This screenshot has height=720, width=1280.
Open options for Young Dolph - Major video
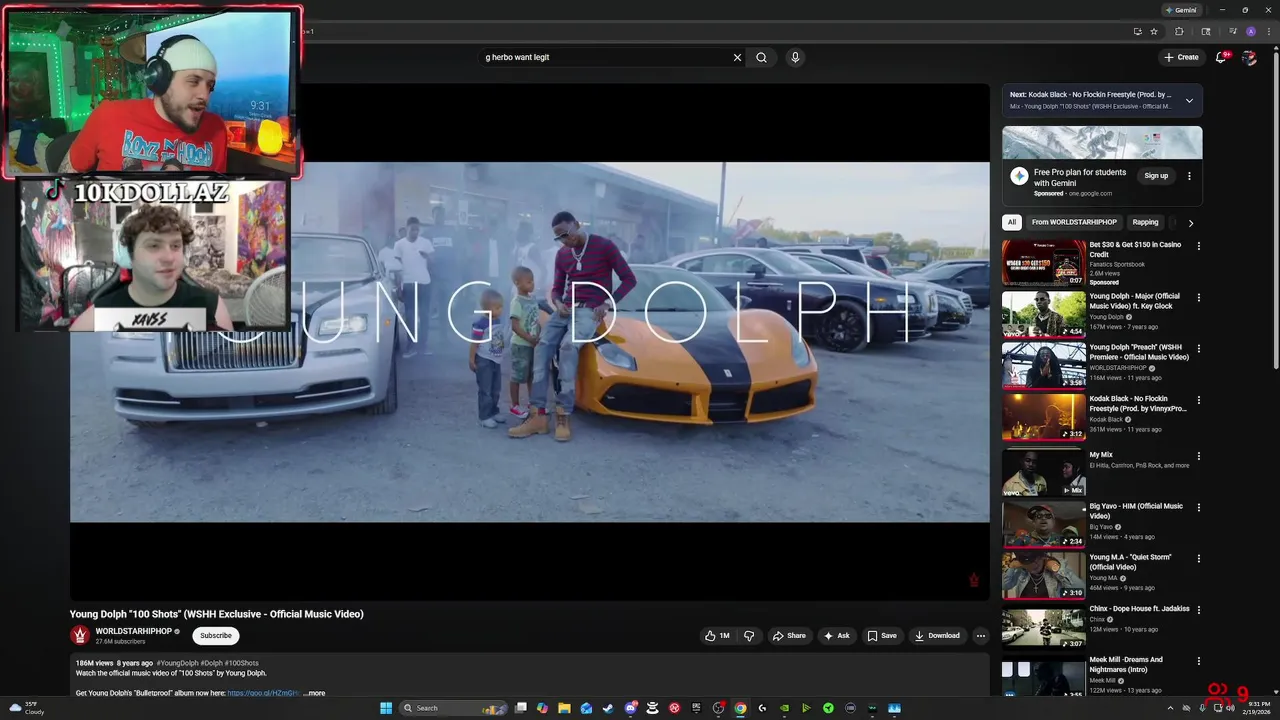tap(1199, 297)
